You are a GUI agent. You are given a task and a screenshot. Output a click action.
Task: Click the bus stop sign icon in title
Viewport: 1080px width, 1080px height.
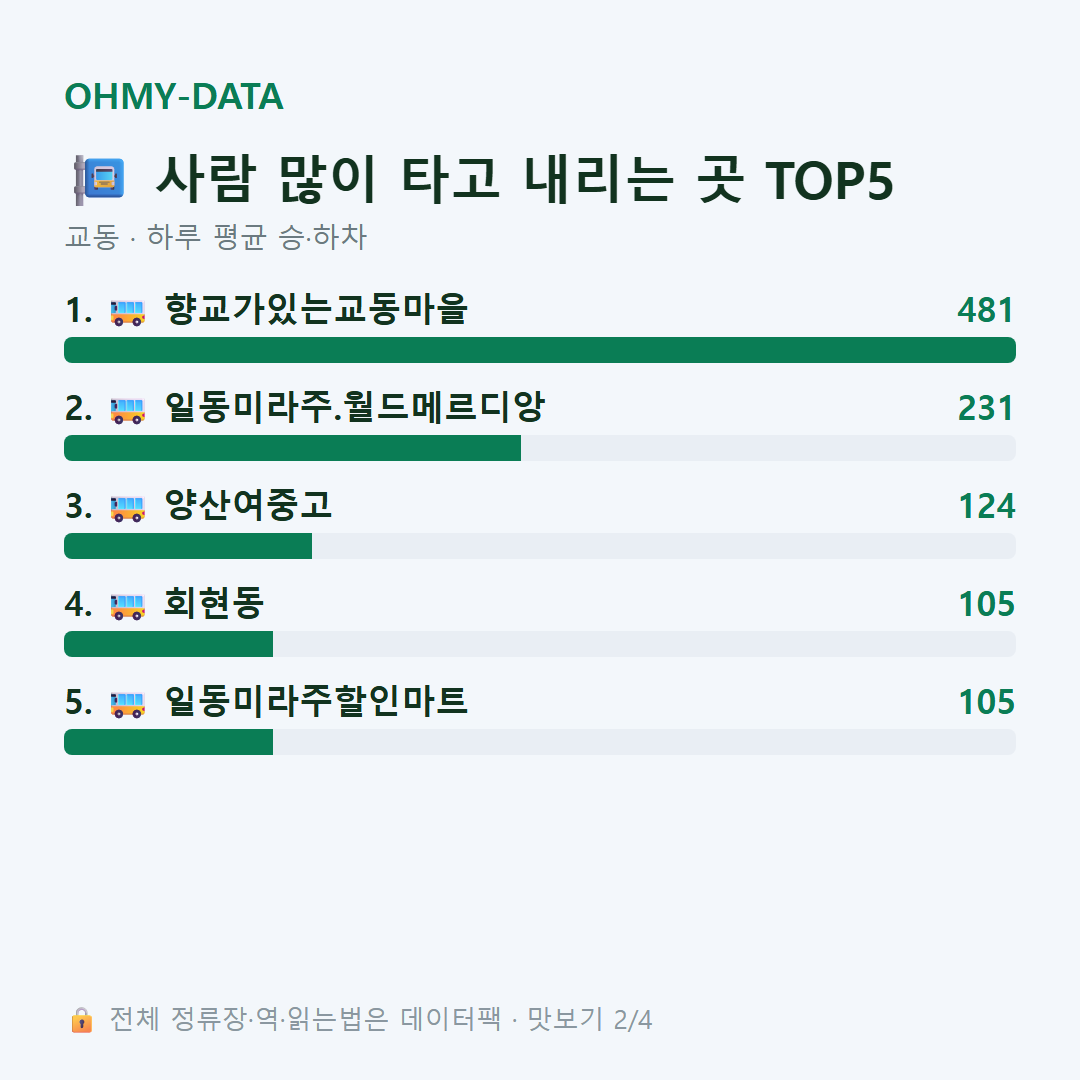(99, 180)
